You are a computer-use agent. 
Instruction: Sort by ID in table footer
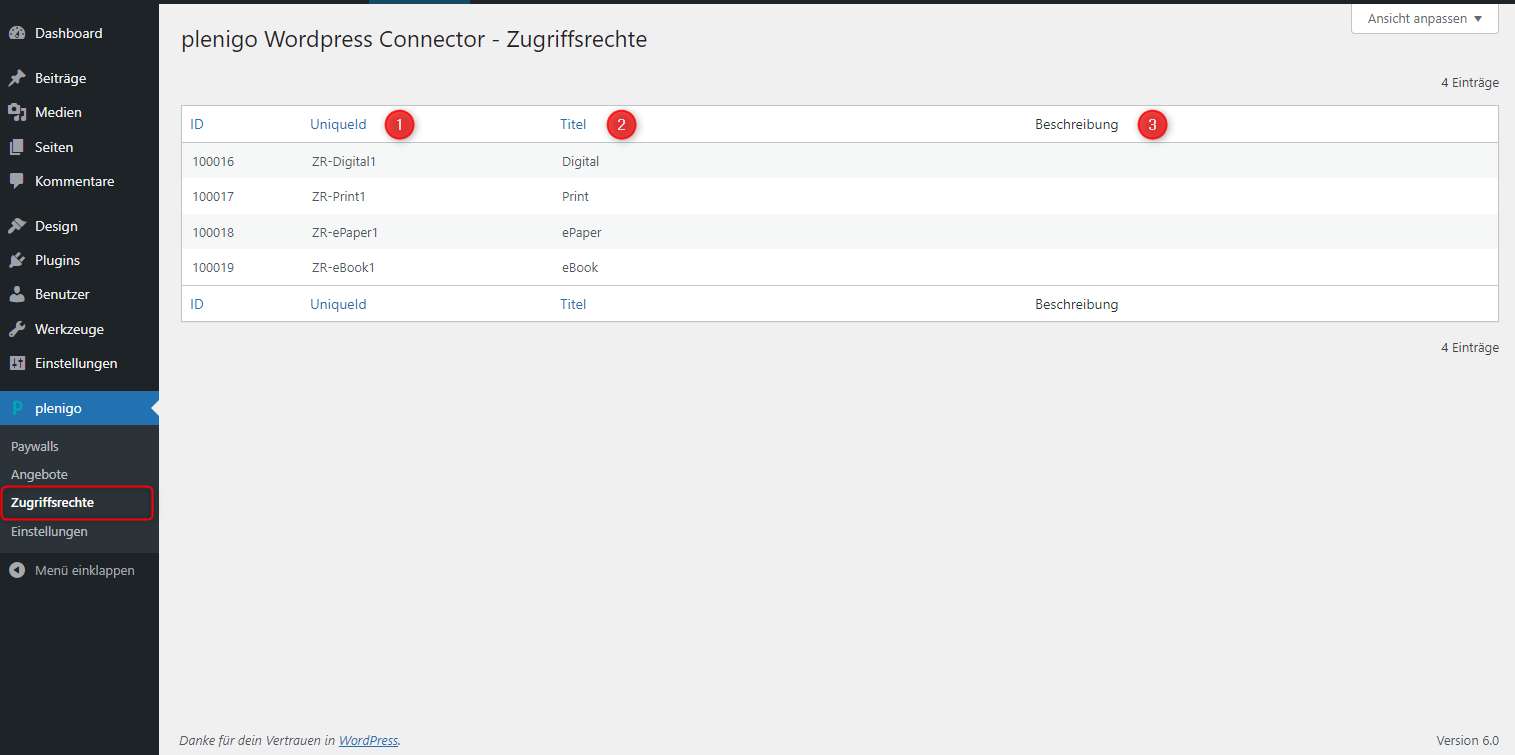[x=197, y=304]
